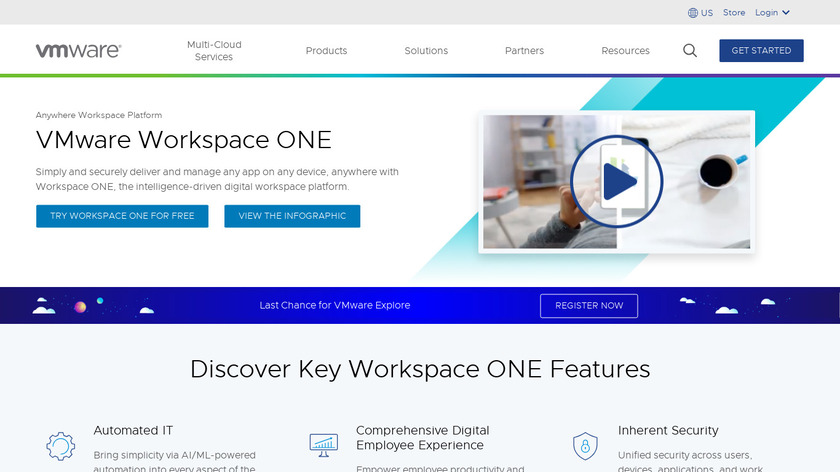840x472 pixels.
Task: Click Anywhere Workspace Platform text
Action: click(x=99, y=115)
